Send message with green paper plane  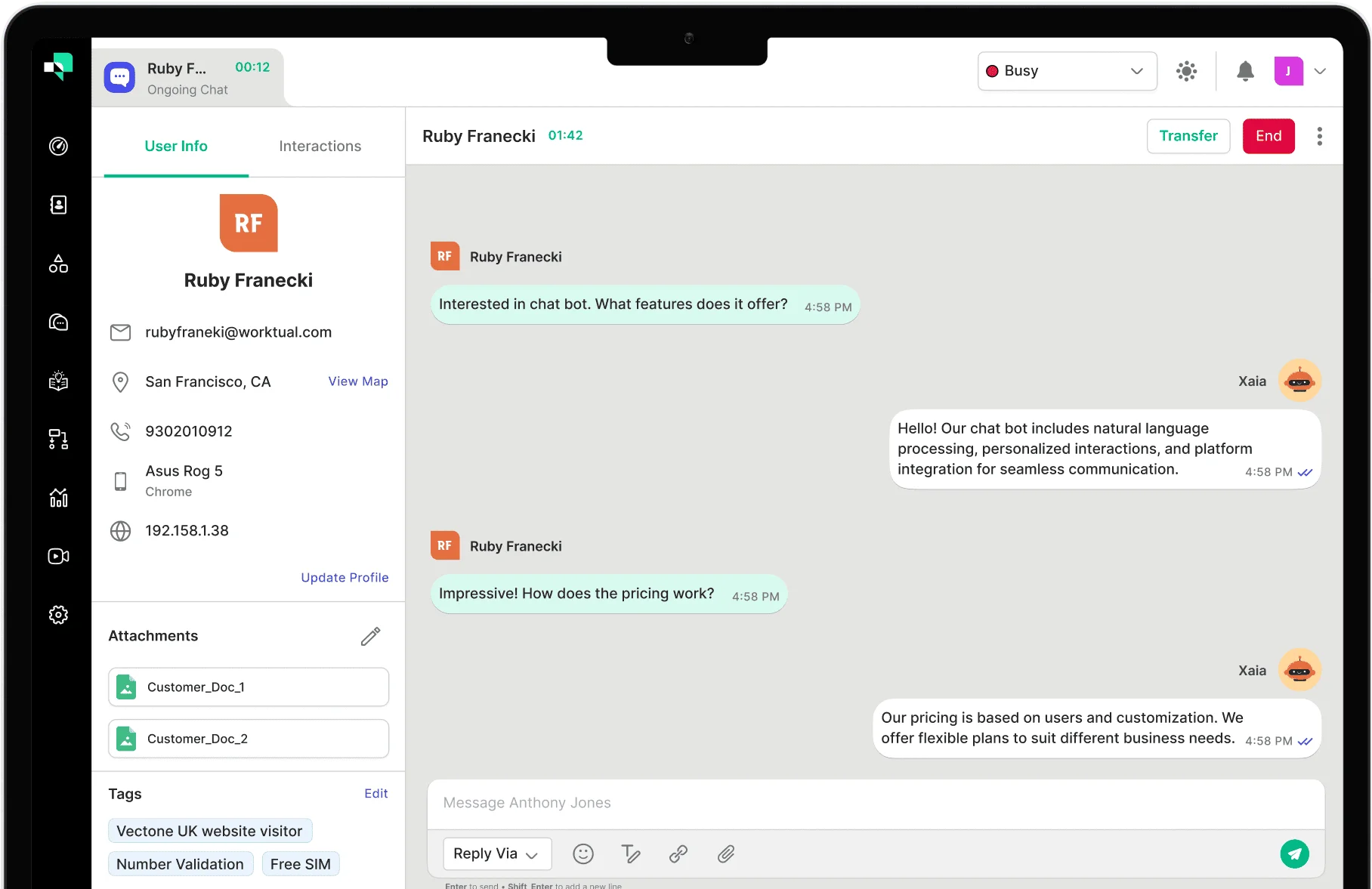coord(1294,854)
